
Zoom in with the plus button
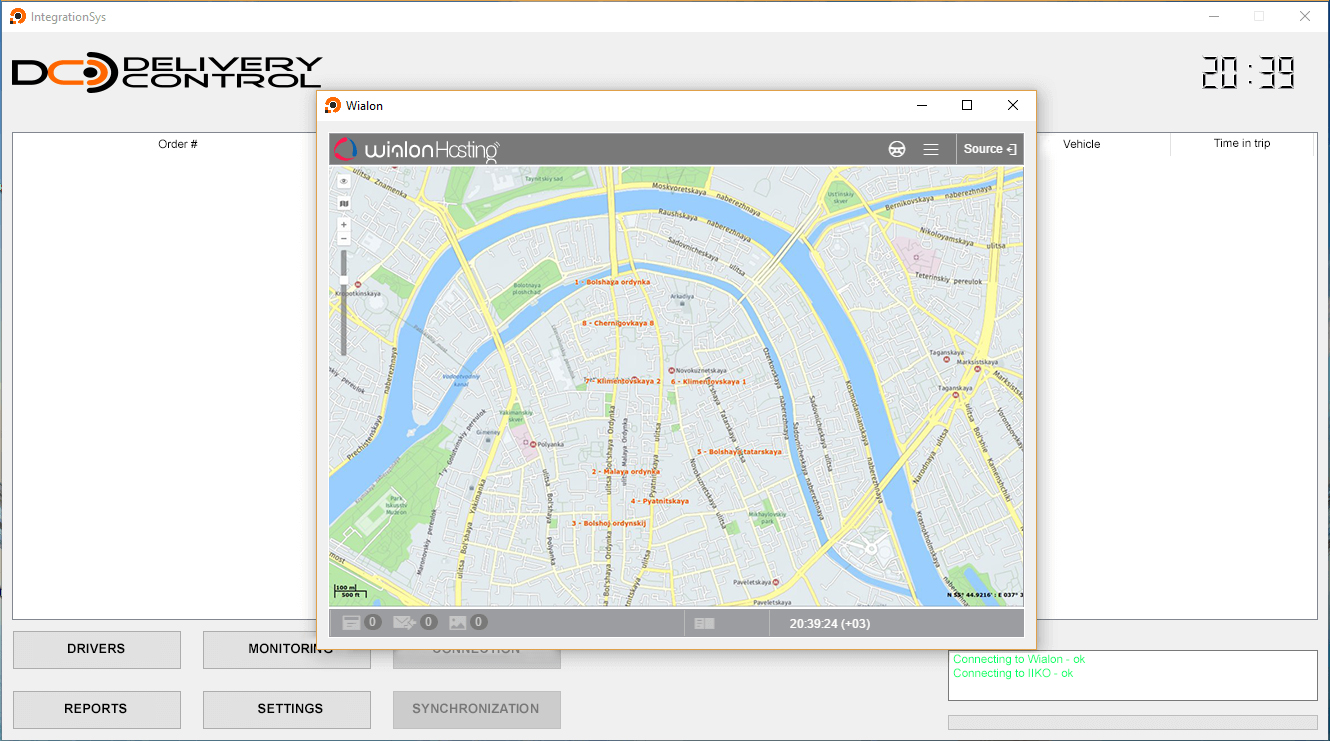(x=344, y=225)
